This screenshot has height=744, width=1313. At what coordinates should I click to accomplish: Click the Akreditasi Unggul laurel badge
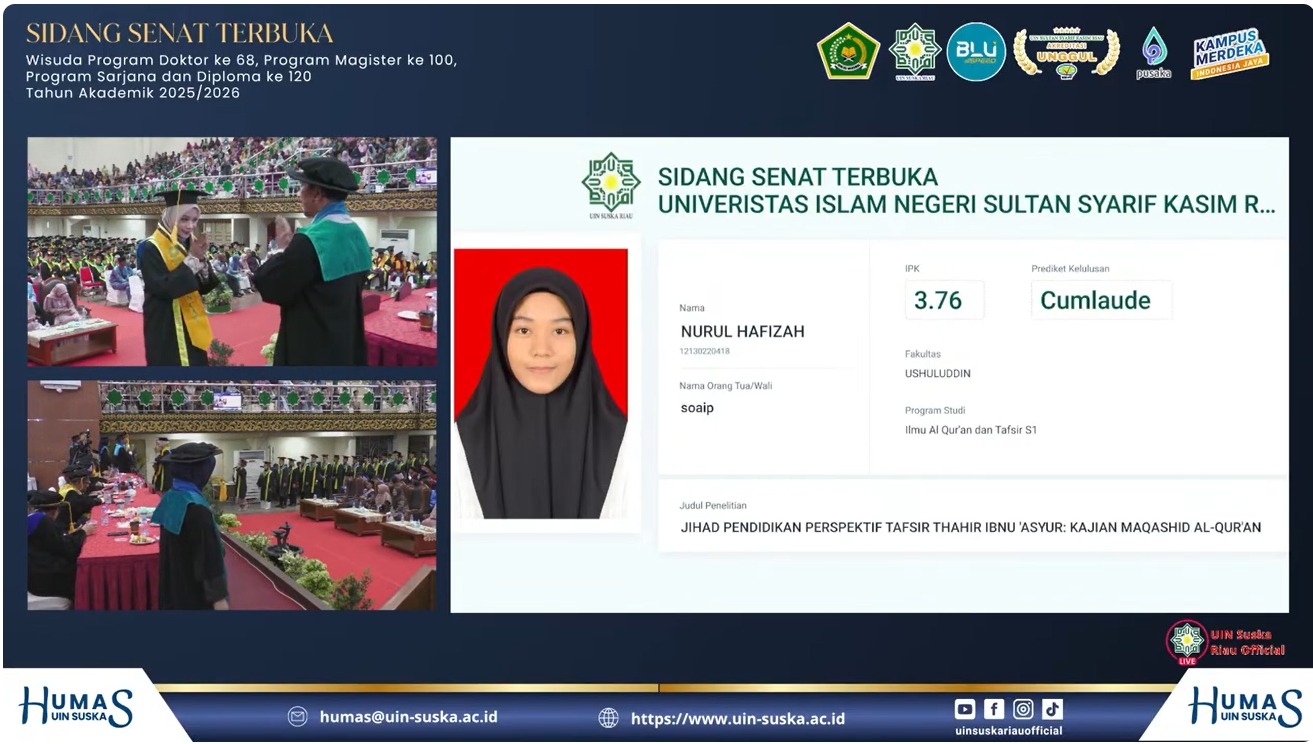(x=1066, y=53)
